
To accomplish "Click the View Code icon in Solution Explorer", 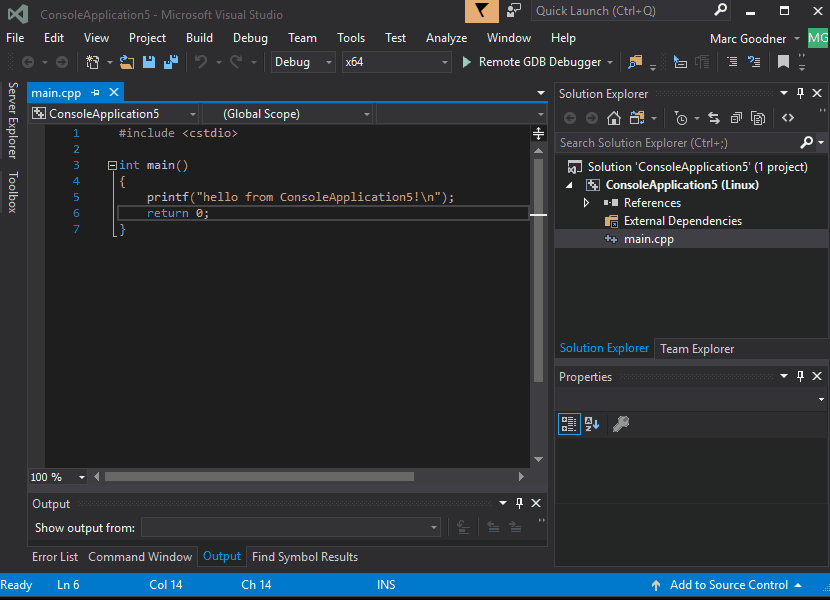I will pos(787,117).
